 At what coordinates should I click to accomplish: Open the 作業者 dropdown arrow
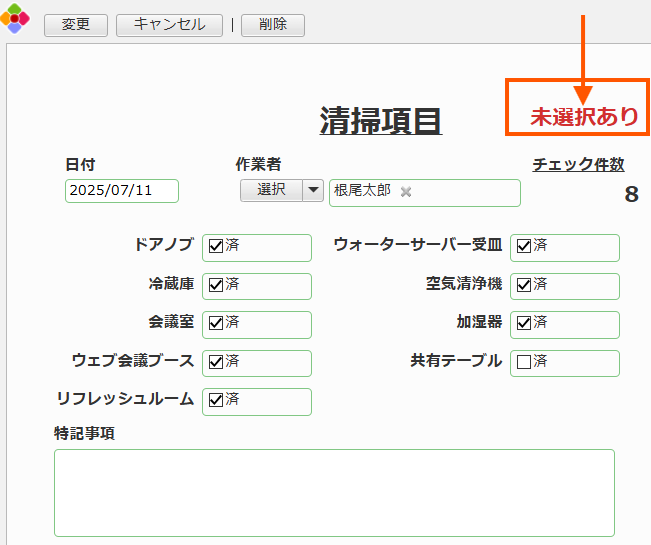click(313, 191)
